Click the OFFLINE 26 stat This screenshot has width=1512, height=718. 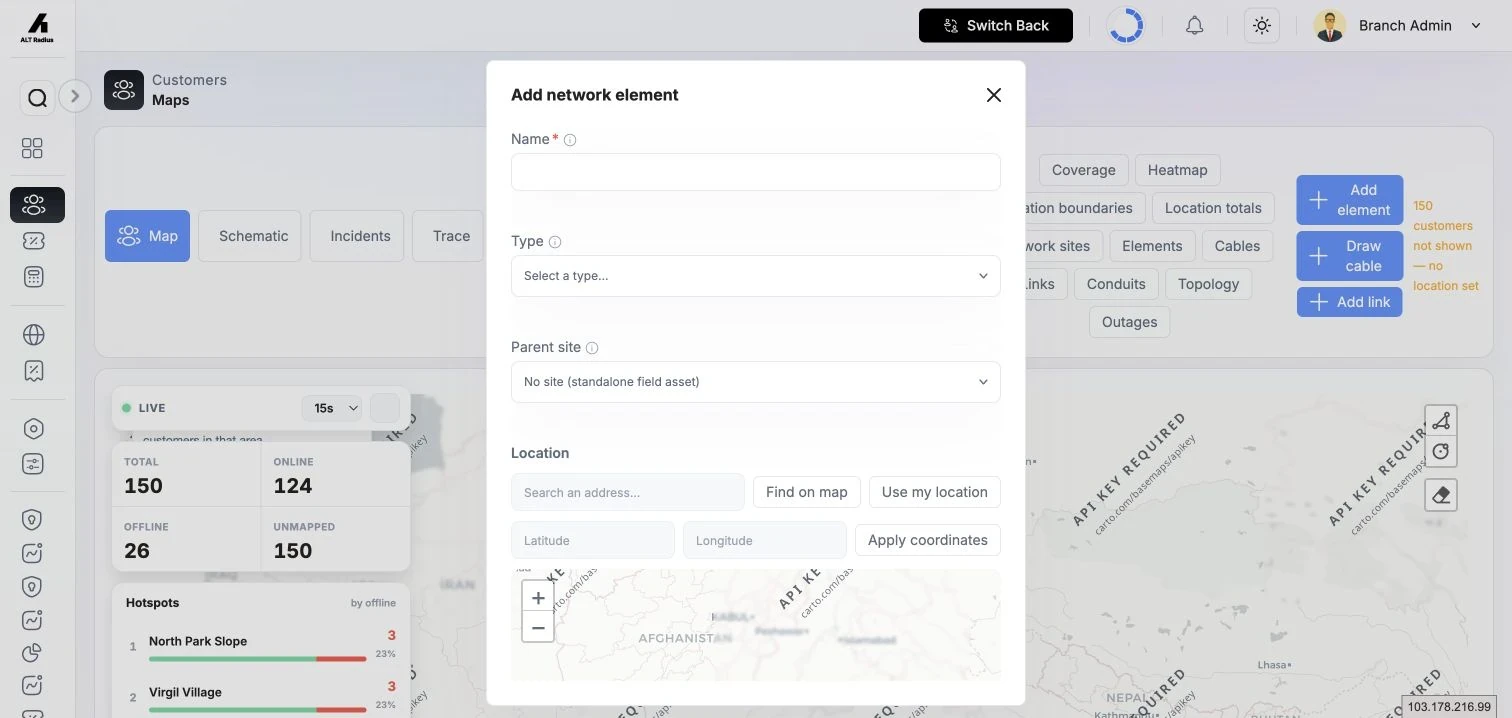187,541
